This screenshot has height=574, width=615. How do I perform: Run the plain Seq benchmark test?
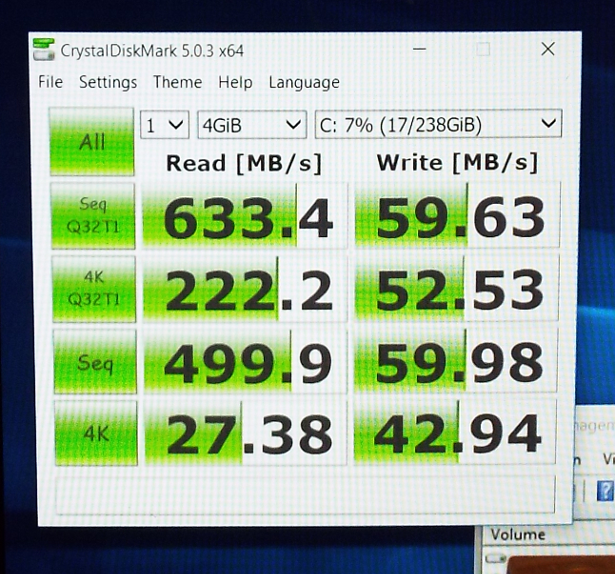point(91,361)
